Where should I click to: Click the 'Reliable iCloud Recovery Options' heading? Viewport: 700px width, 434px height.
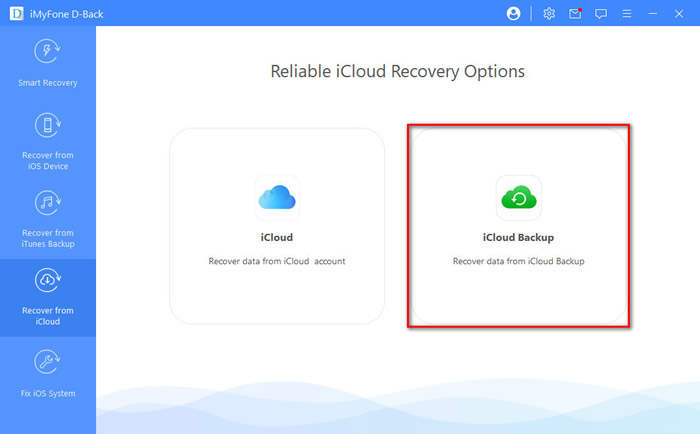(x=397, y=72)
